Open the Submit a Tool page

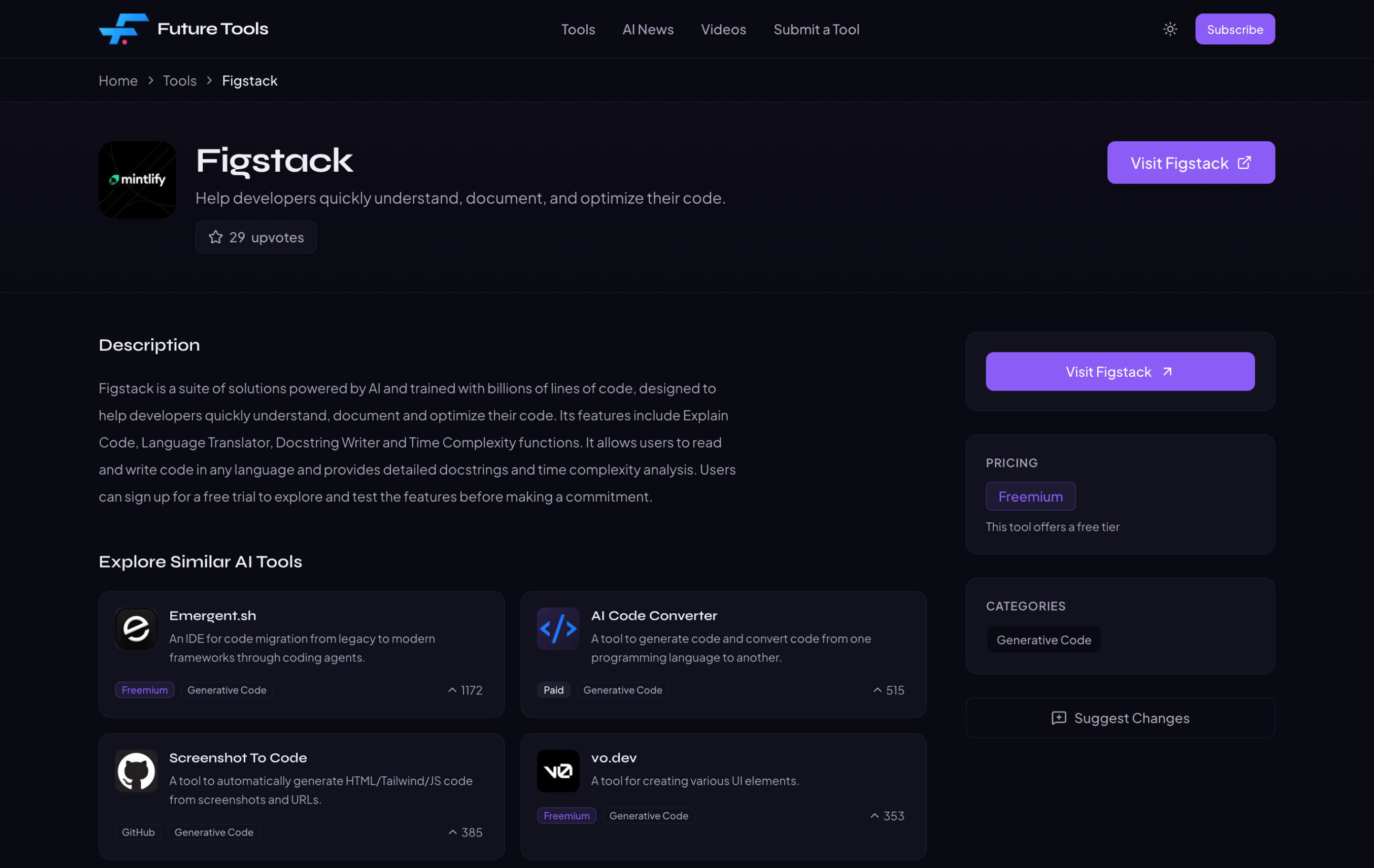(816, 29)
